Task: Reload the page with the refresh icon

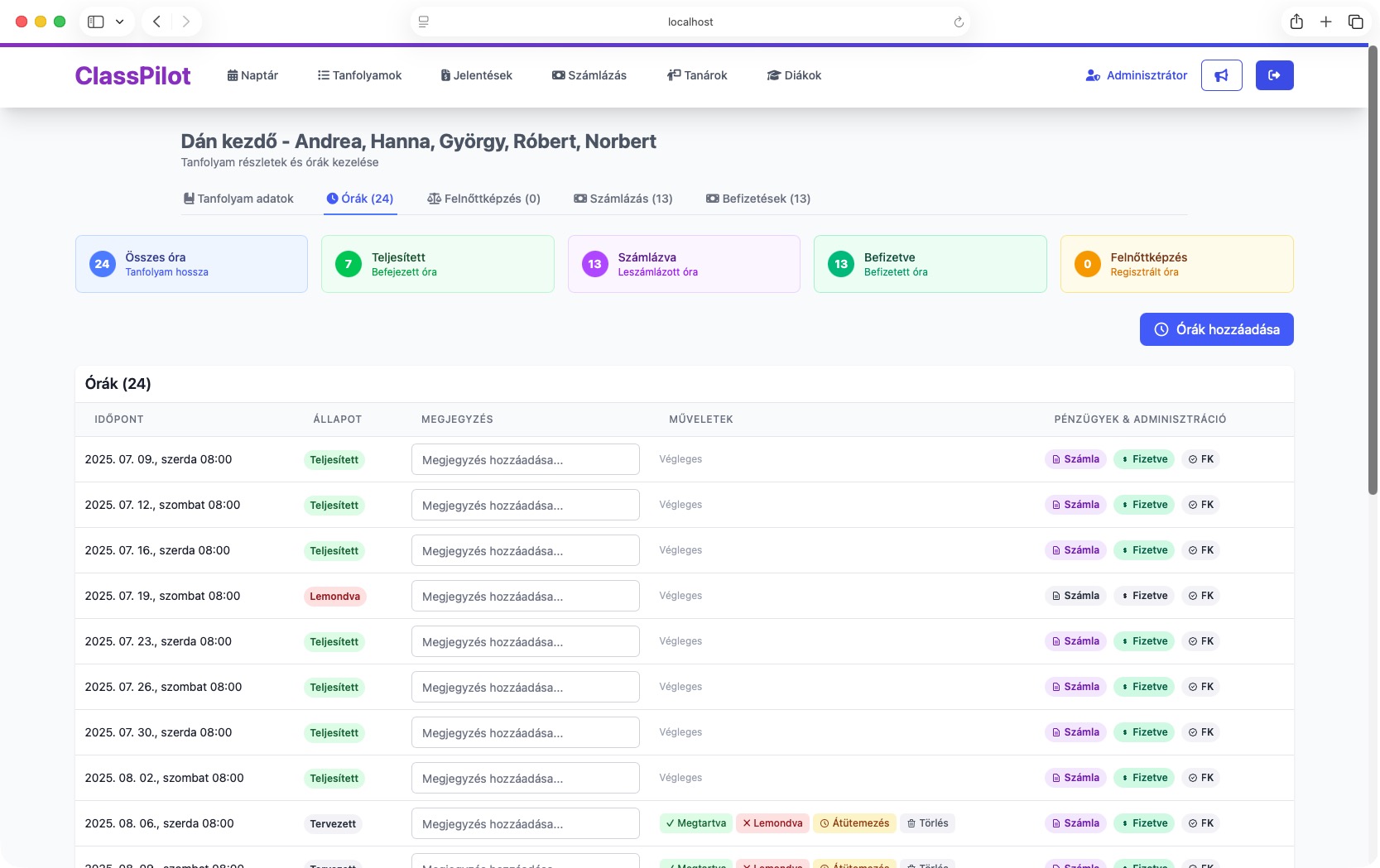Action: click(x=959, y=22)
